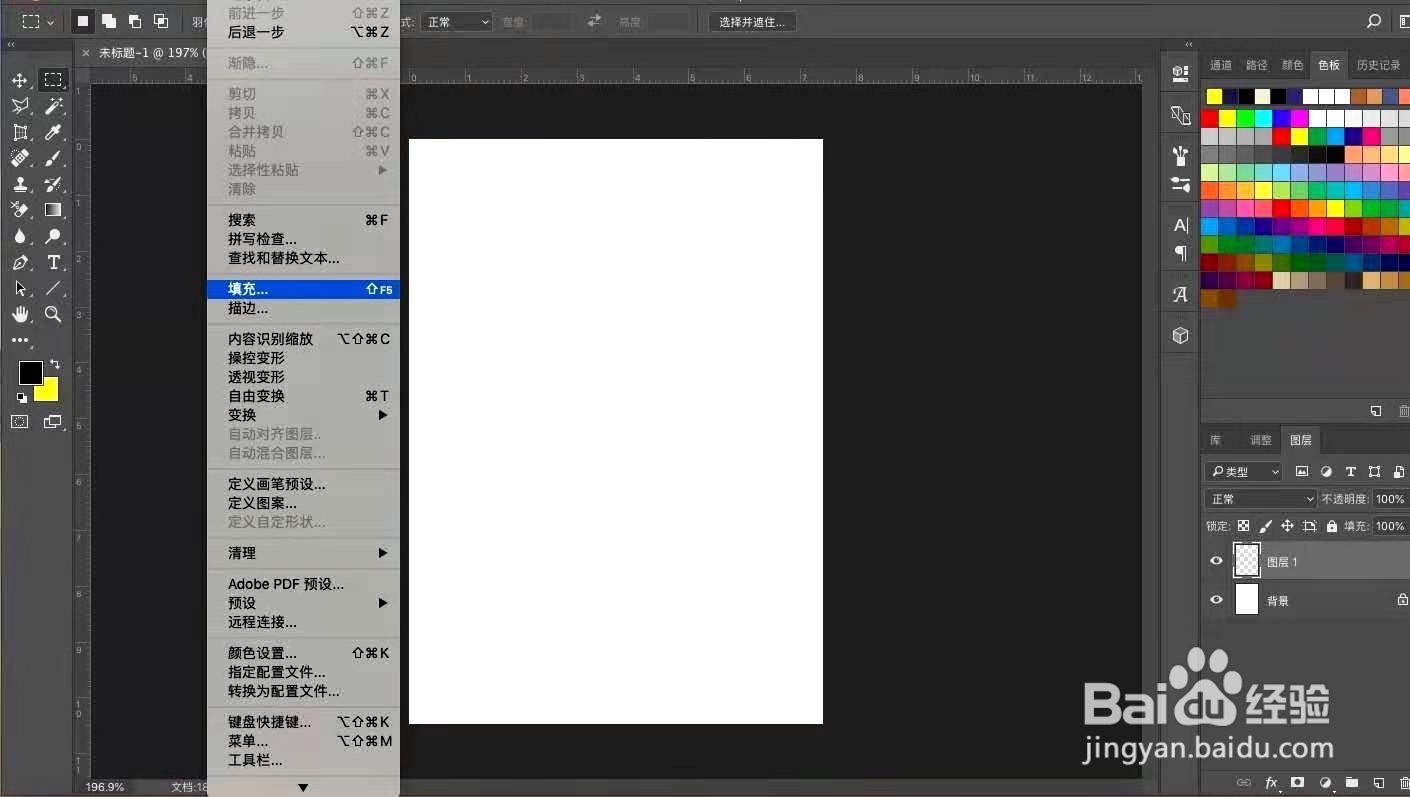Select the Background Eraser tool
The height and width of the screenshot is (797, 1410).
pyautogui.click(x=20, y=210)
